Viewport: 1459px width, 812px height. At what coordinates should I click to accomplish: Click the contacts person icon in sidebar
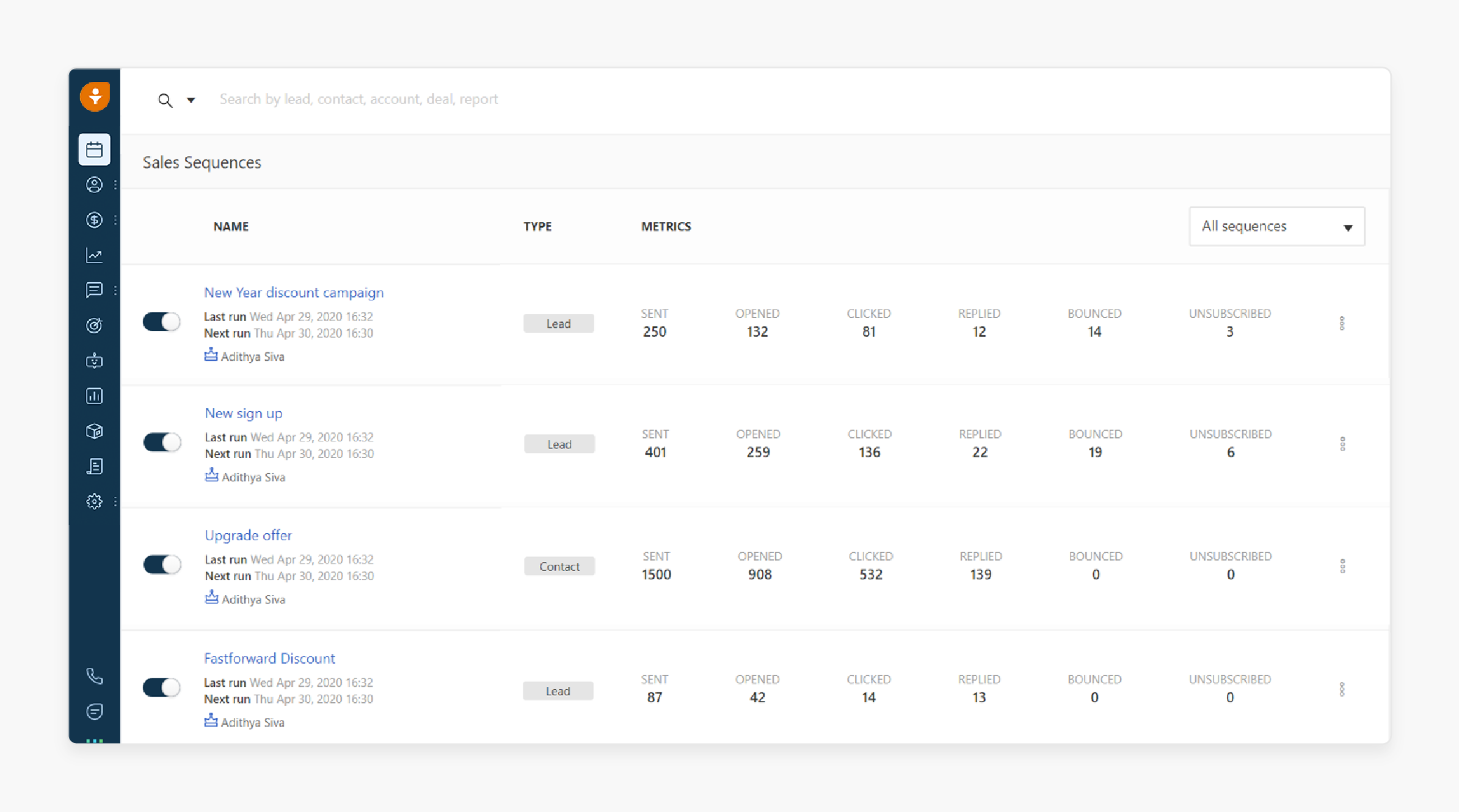95,184
